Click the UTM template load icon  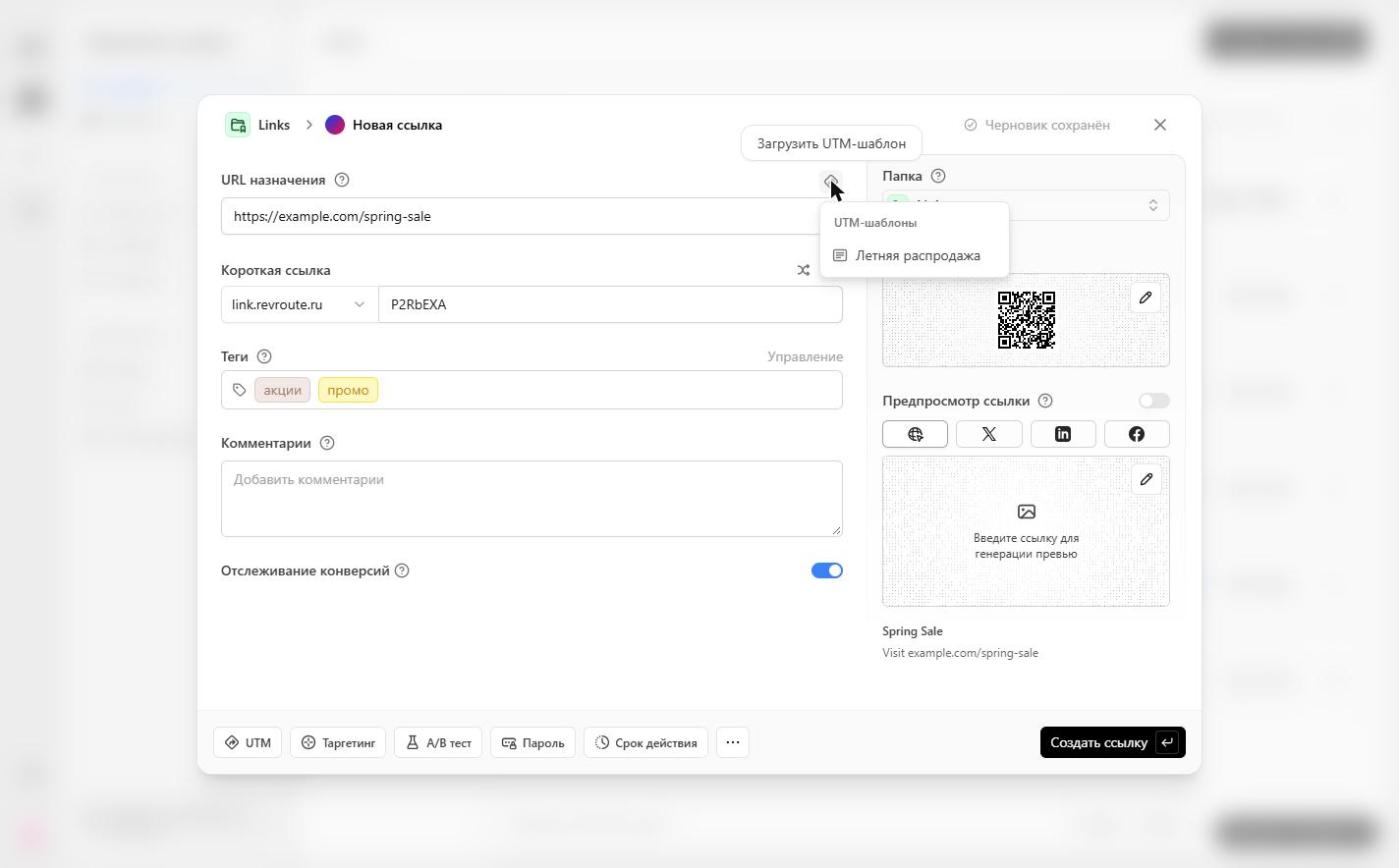(x=831, y=181)
